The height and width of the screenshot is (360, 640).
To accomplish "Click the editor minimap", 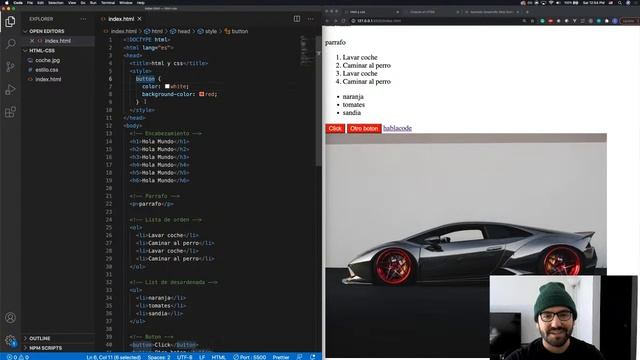I will pos(306,51).
